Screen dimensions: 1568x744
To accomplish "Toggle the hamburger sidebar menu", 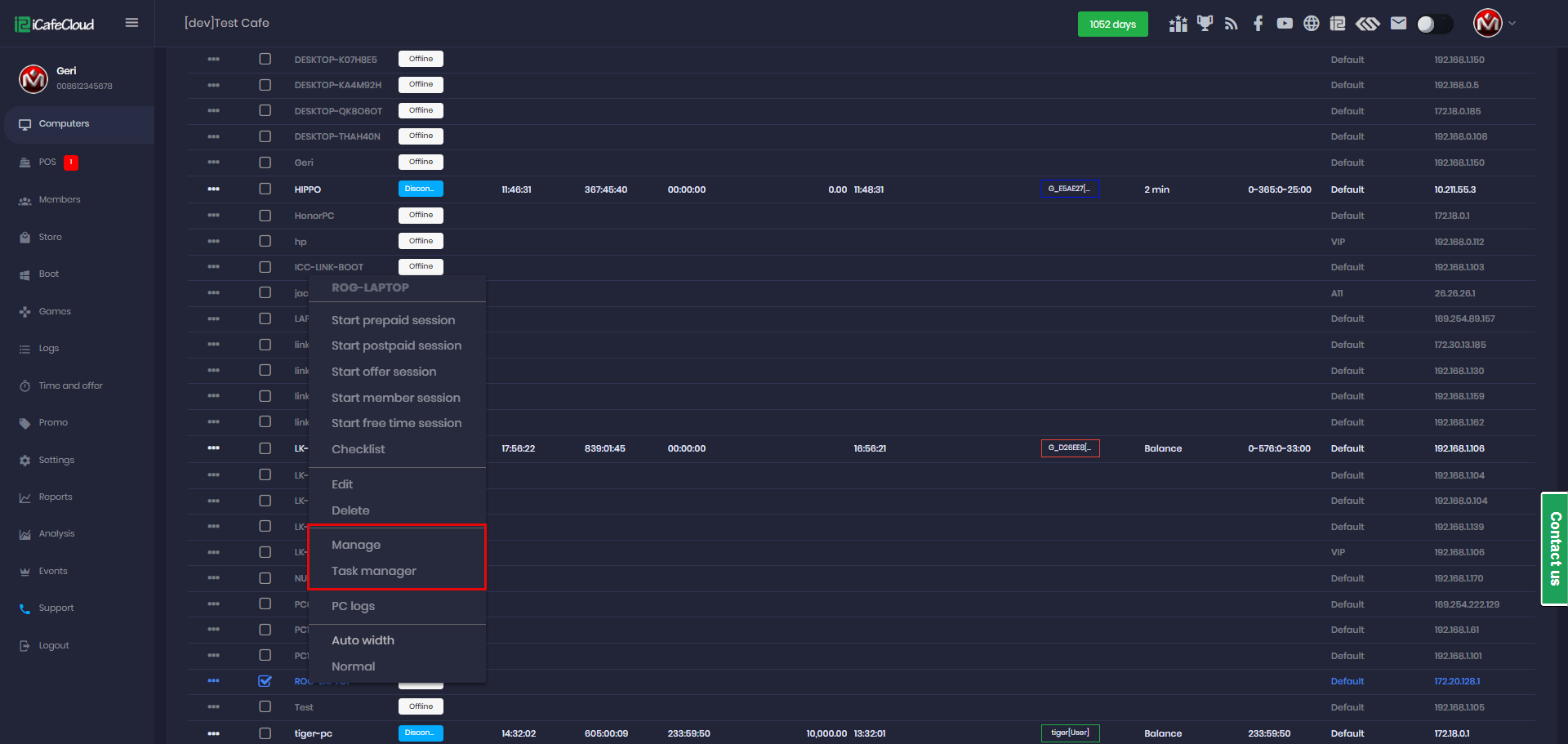I will pos(131,23).
